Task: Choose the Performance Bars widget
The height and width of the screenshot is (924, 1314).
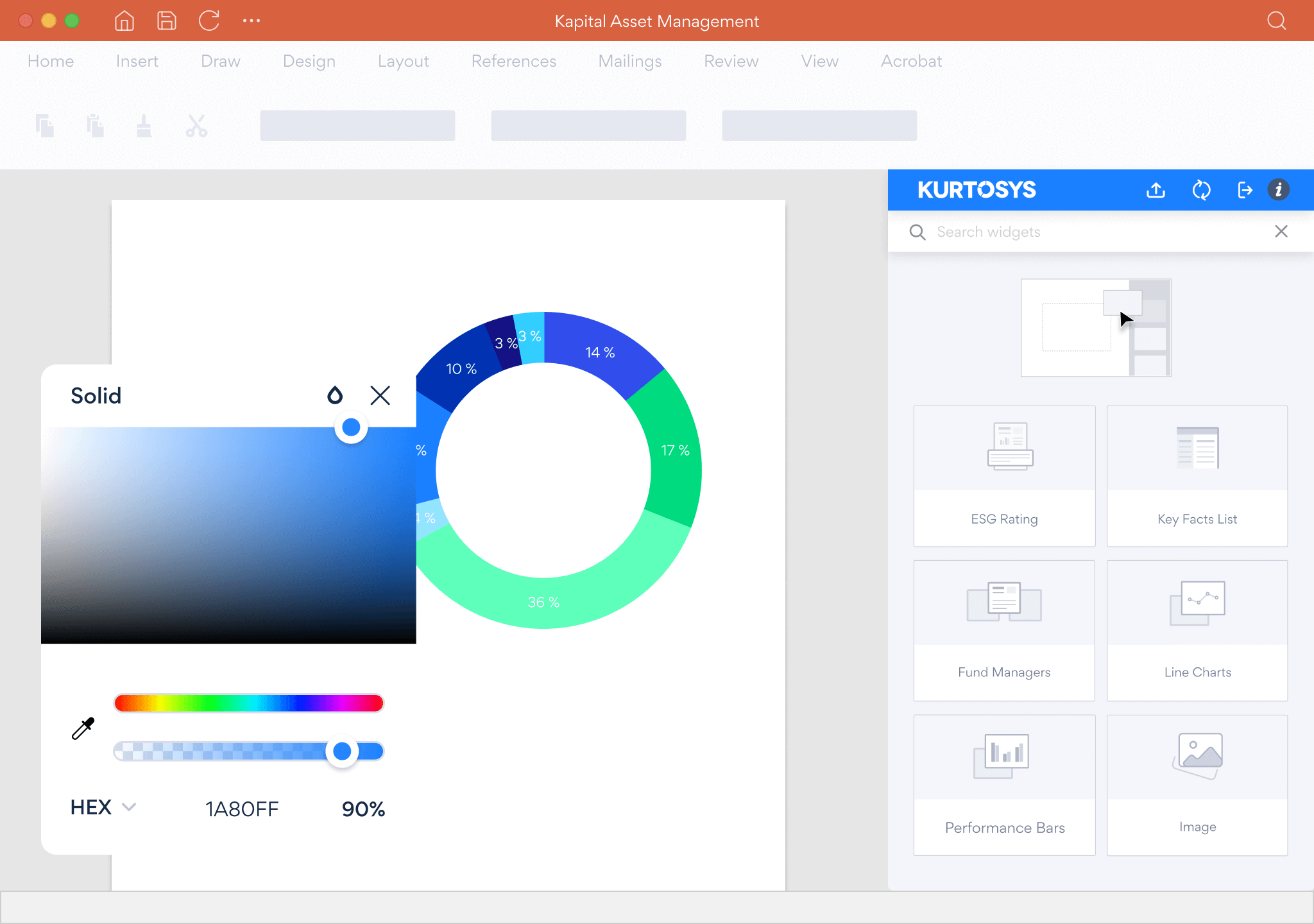Action: [1004, 785]
